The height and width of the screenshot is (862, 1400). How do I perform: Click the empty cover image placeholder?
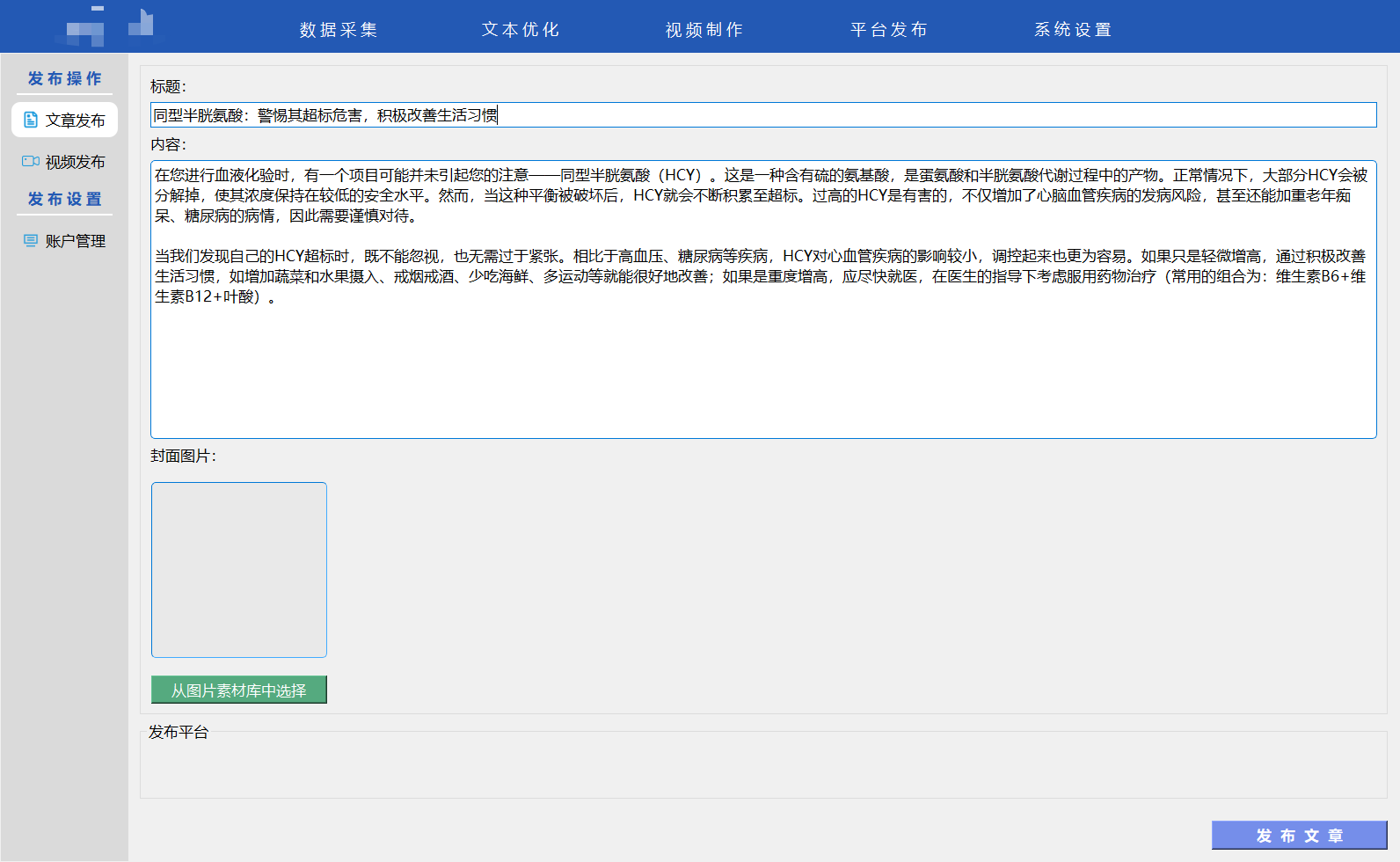pyautogui.click(x=239, y=570)
